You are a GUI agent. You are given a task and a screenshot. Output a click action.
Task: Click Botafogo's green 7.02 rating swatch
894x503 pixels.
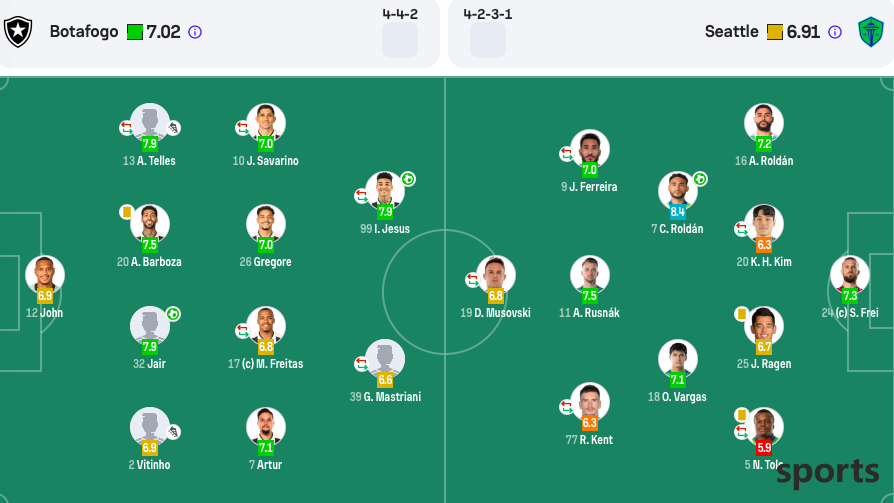(135, 32)
